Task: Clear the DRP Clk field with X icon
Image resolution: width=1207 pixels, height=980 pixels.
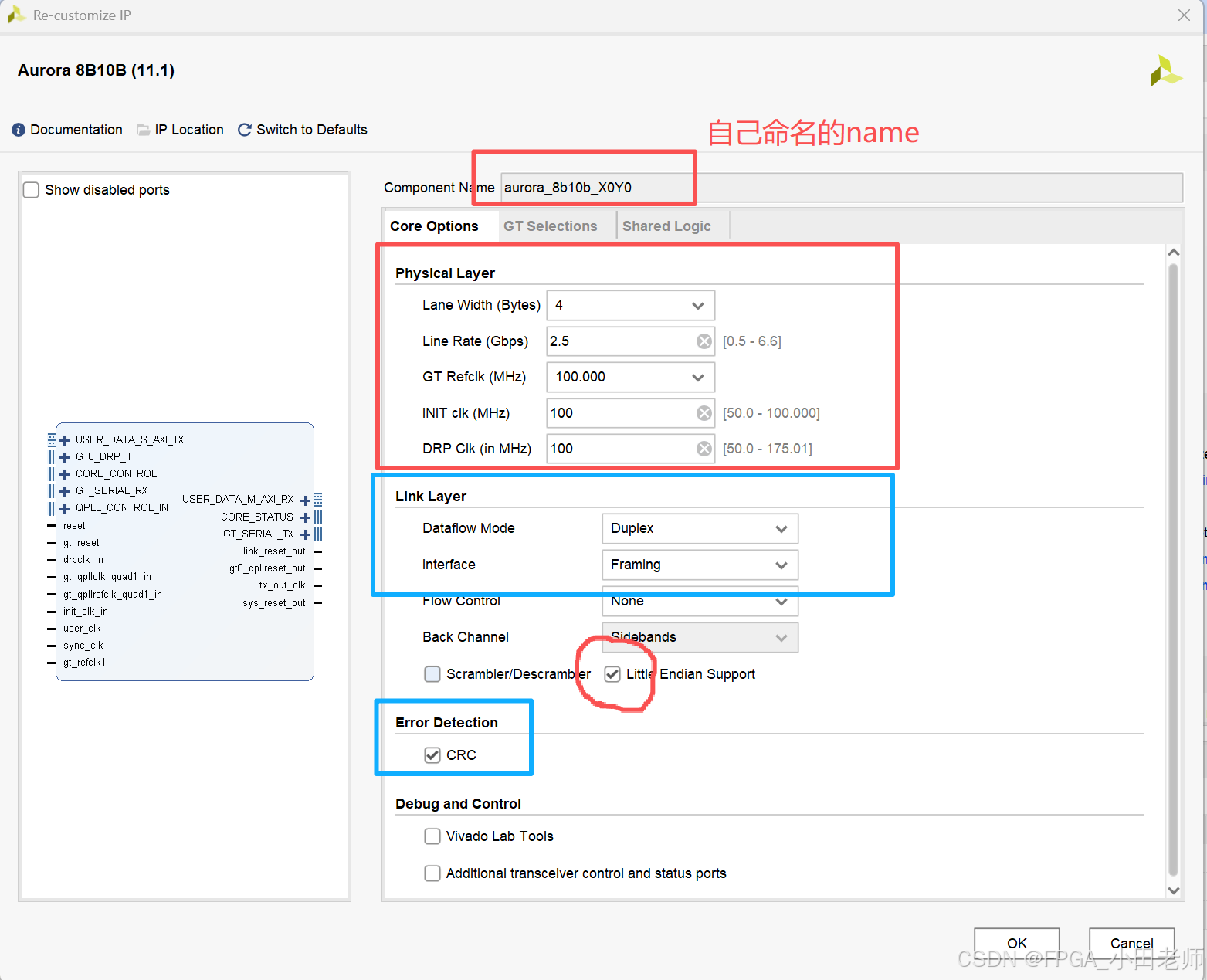Action: [x=704, y=449]
